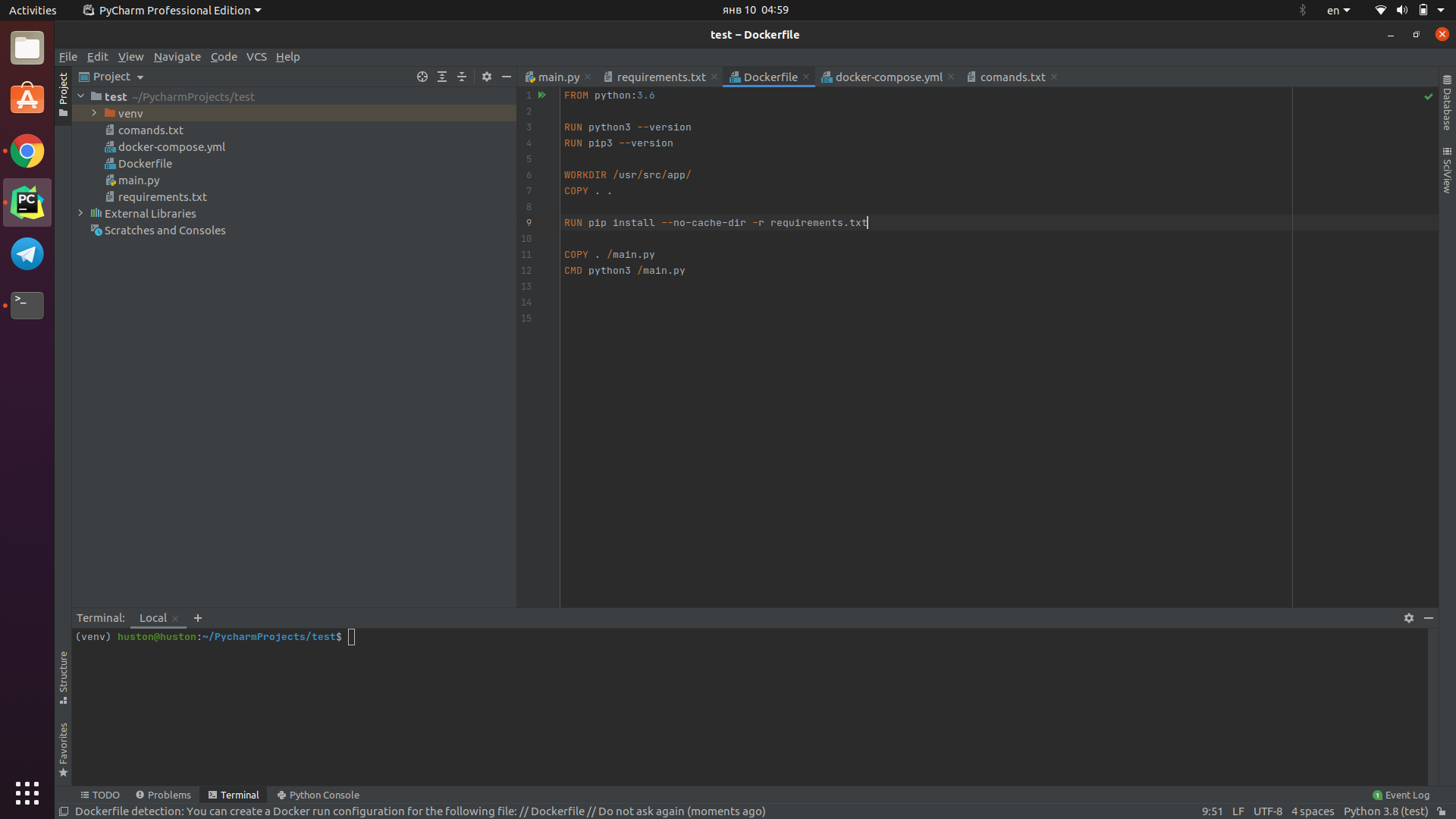
Task: Click the Activities button
Action: 33,10
